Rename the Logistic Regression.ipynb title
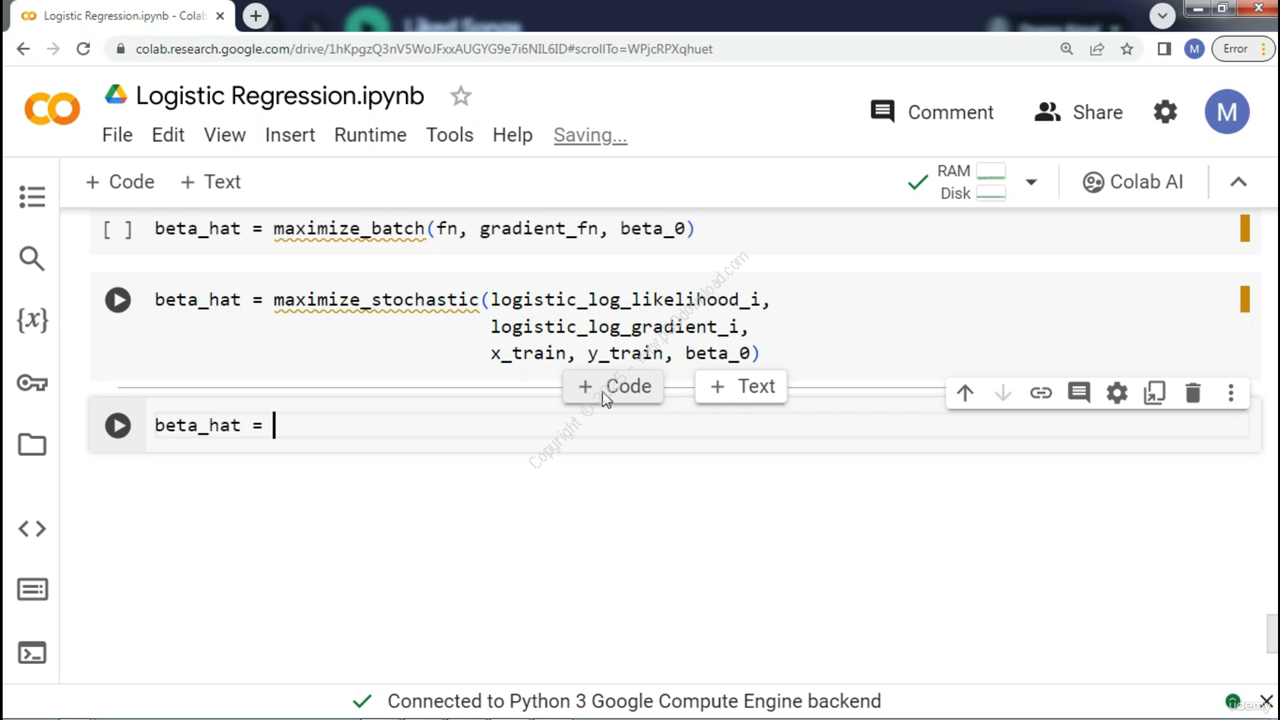1280x720 pixels. (x=280, y=96)
